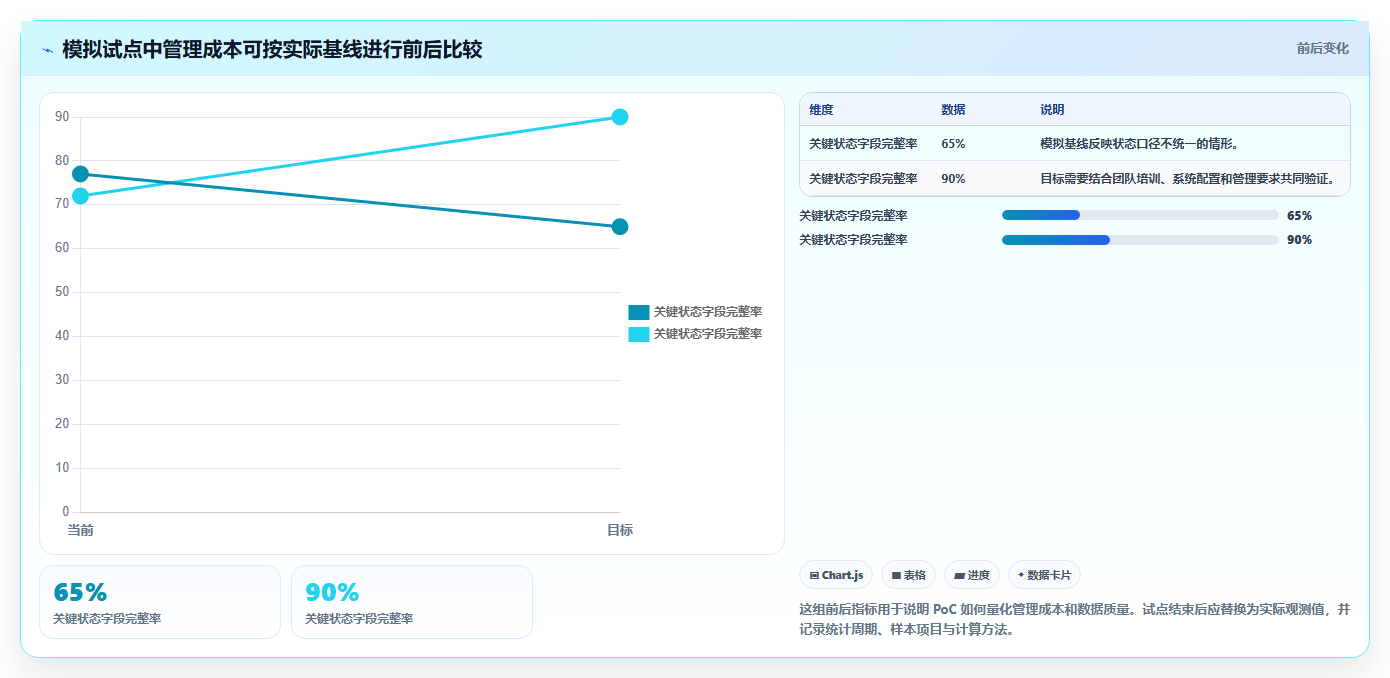Click the 65% progress bar
This screenshot has height=678, width=1390.
pyautogui.click(x=1140, y=215)
